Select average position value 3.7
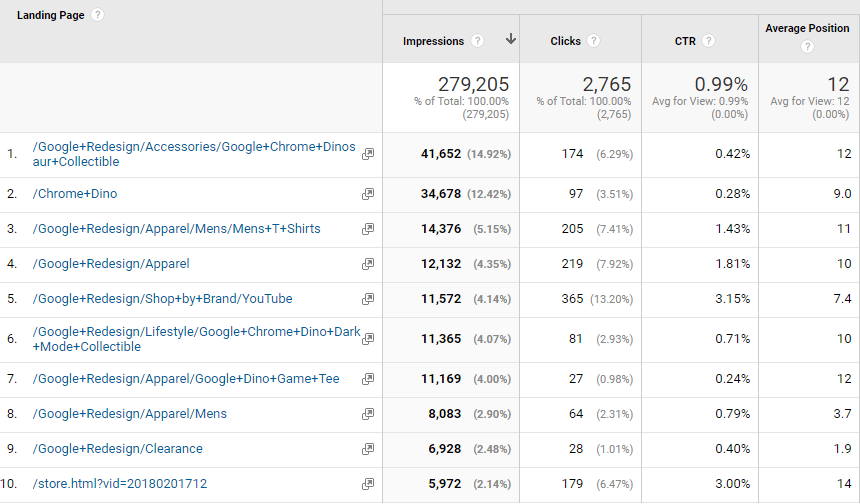The image size is (860, 504). 842,414
